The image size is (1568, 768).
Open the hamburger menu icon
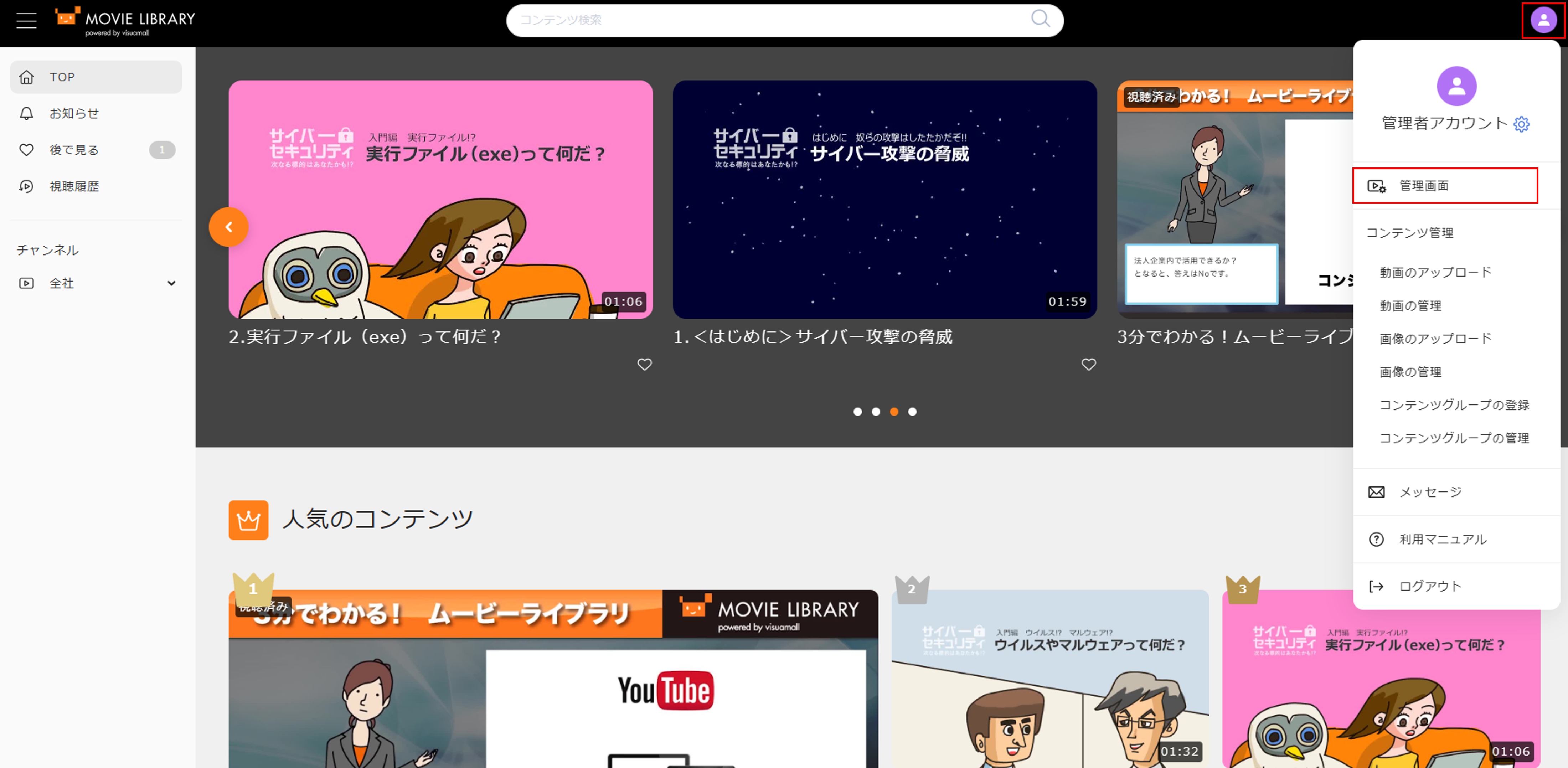pyautogui.click(x=26, y=20)
